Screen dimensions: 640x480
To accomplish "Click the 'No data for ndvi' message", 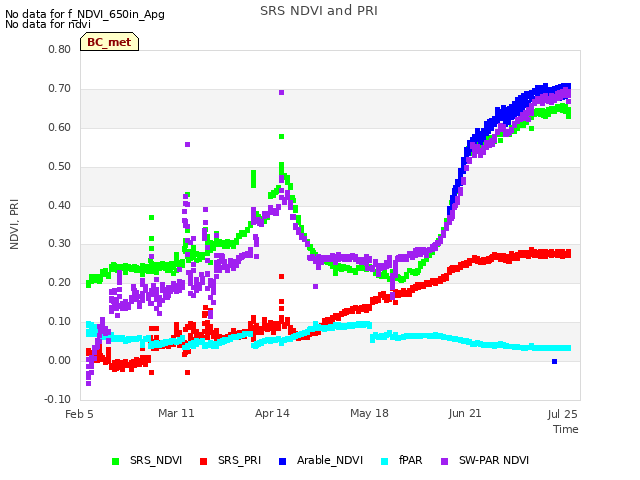I will (48, 24).
